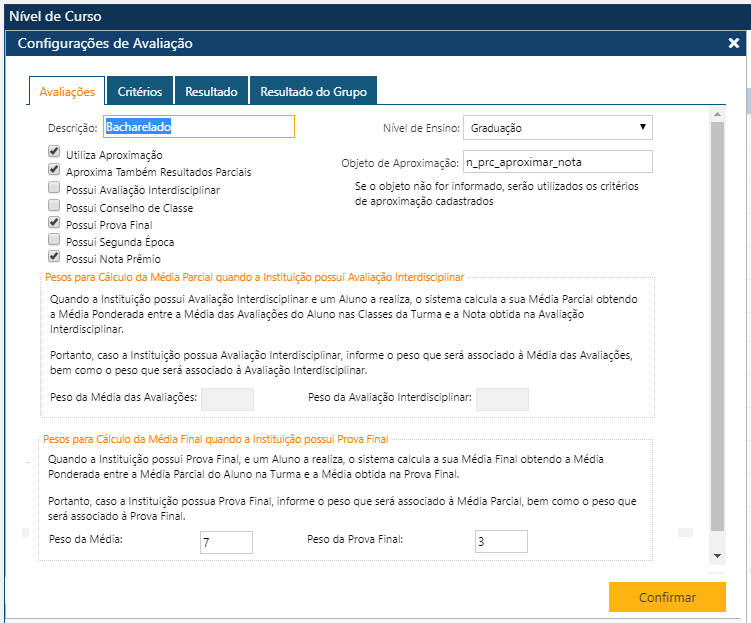The width and height of the screenshot is (751, 623).
Task: Close the Configurações de Avaliação dialog
Action: [x=733, y=43]
